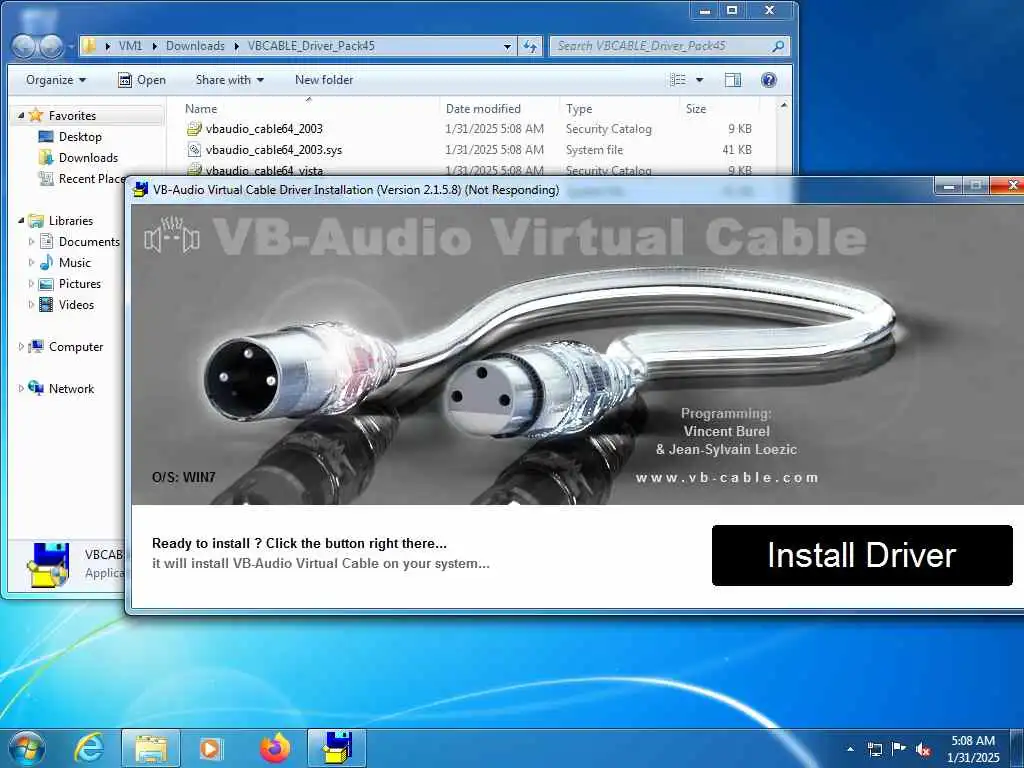Open Windows Media Player from taskbar
This screenshot has width=1024, height=768.
click(210, 748)
